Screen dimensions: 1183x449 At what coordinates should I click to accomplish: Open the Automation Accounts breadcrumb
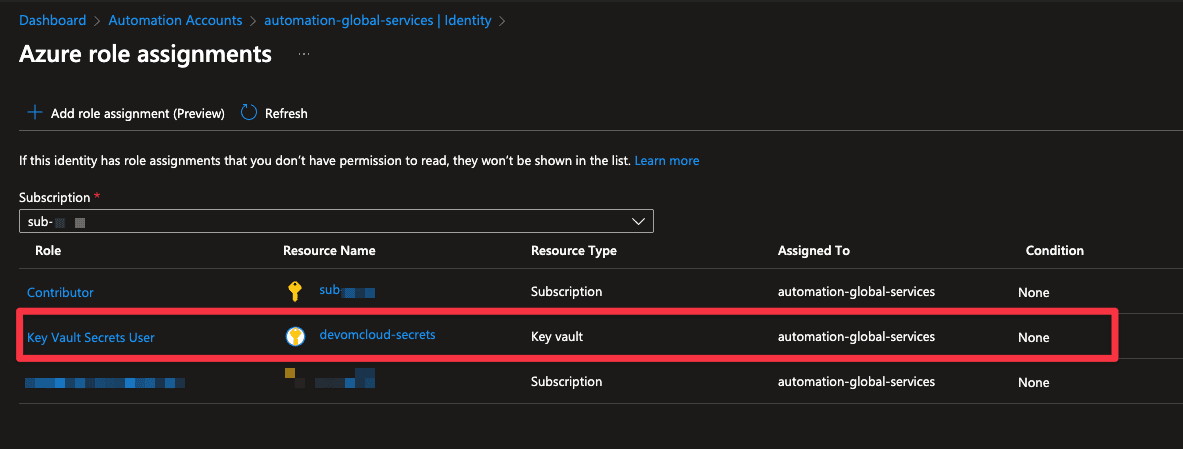tap(175, 20)
